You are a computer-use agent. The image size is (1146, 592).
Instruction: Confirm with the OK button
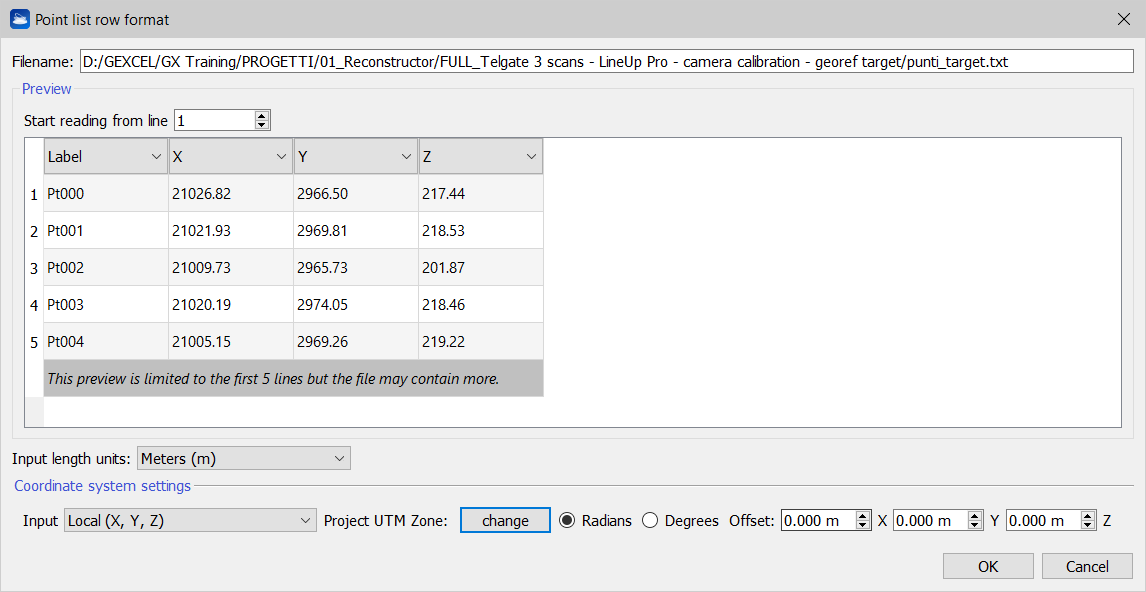point(988,567)
